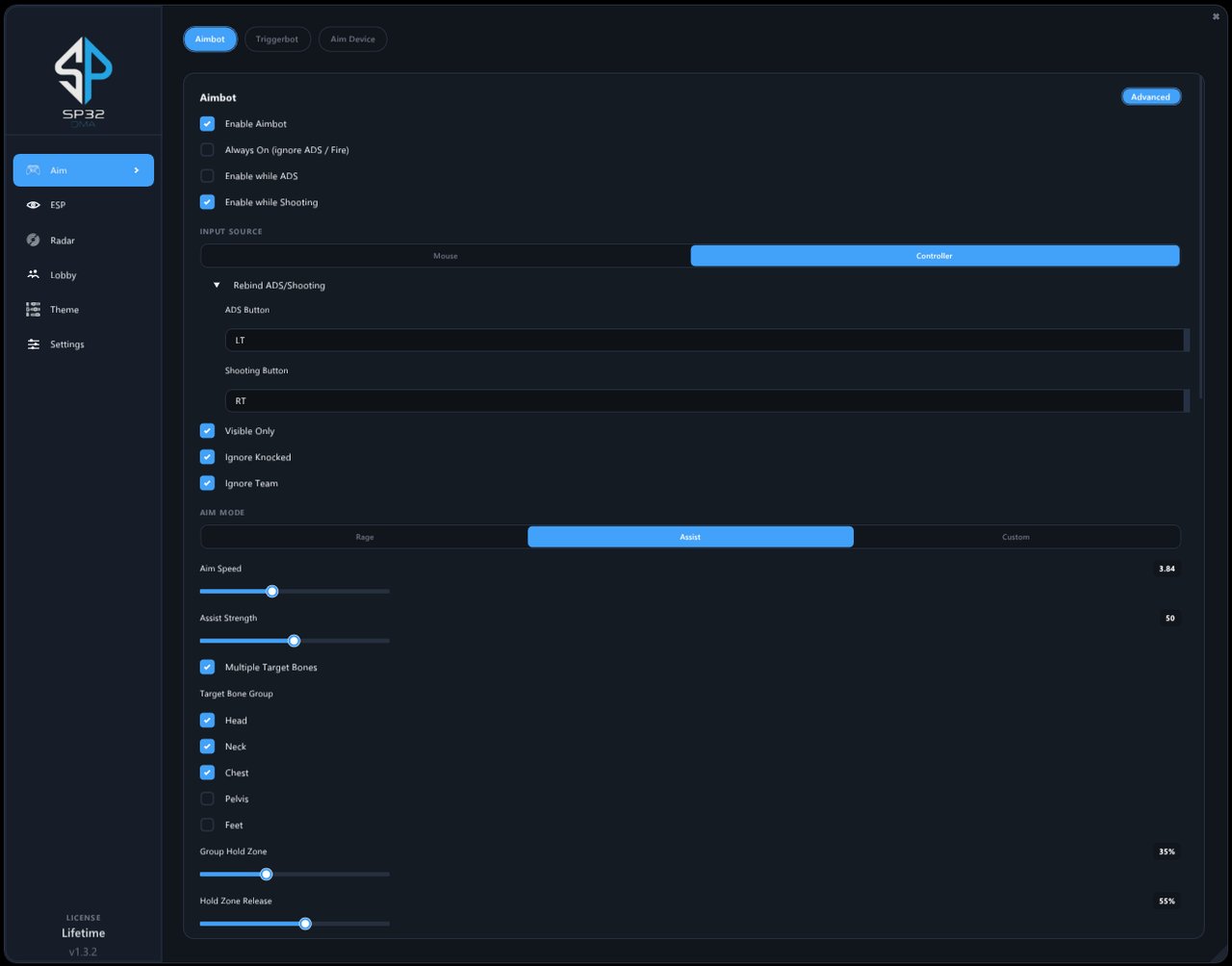Uncheck the Chest bone checkbox
The width and height of the screenshot is (1232, 966).
[207, 772]
